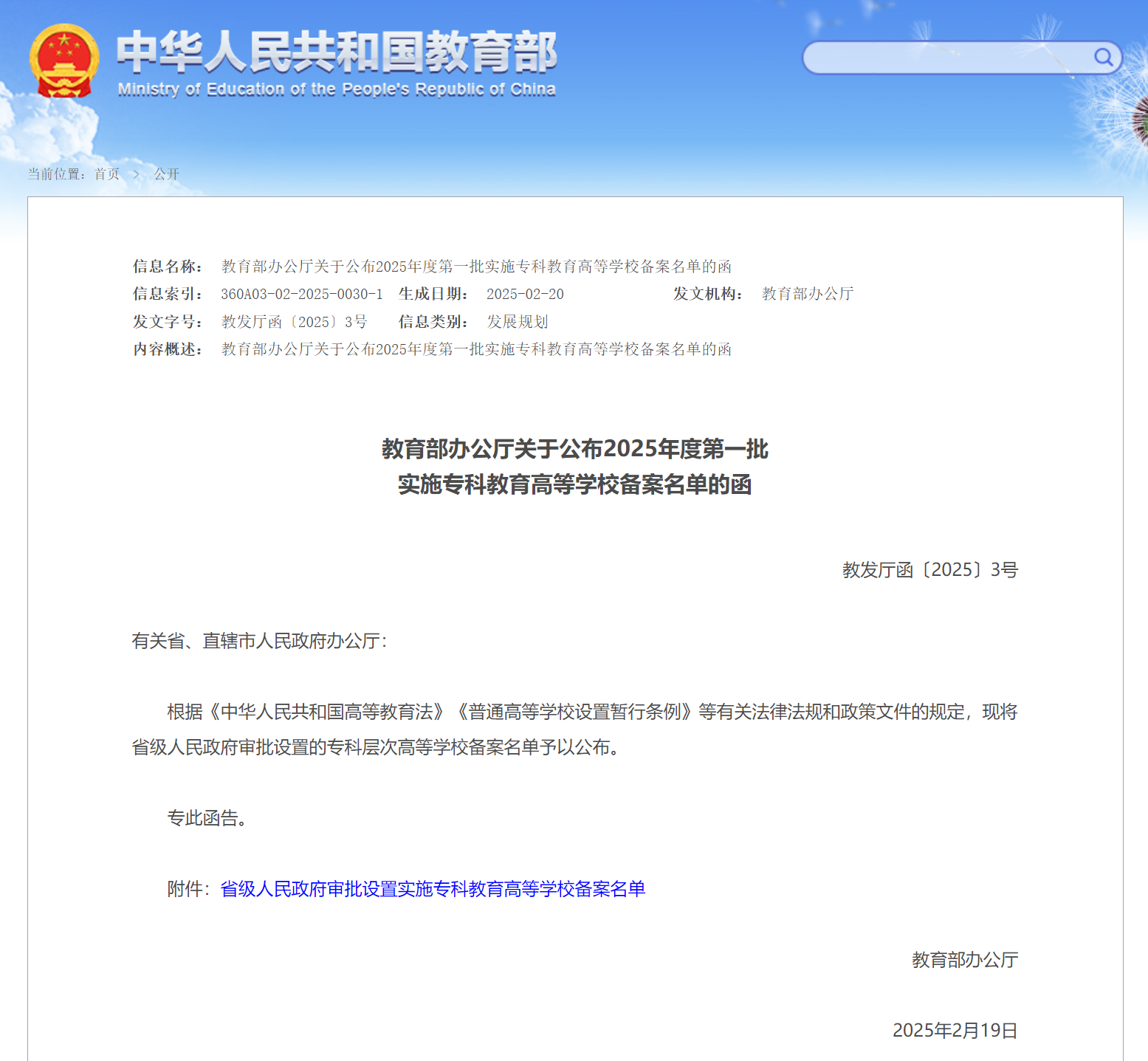Image resolution: width=1148 pixels, height=1061 pixels.
Task: Click the 发文字号 label
Action: click(x=168, y=322)
